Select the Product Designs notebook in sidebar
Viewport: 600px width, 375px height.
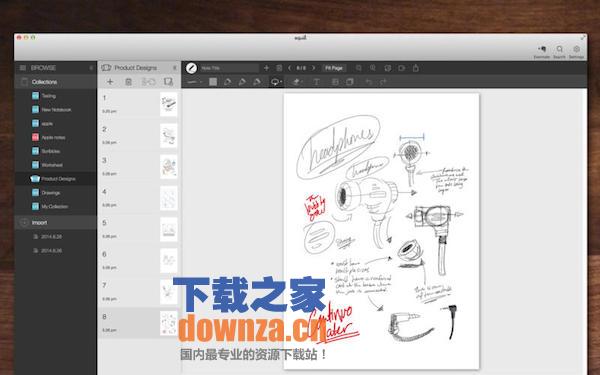tap(55, 179)
